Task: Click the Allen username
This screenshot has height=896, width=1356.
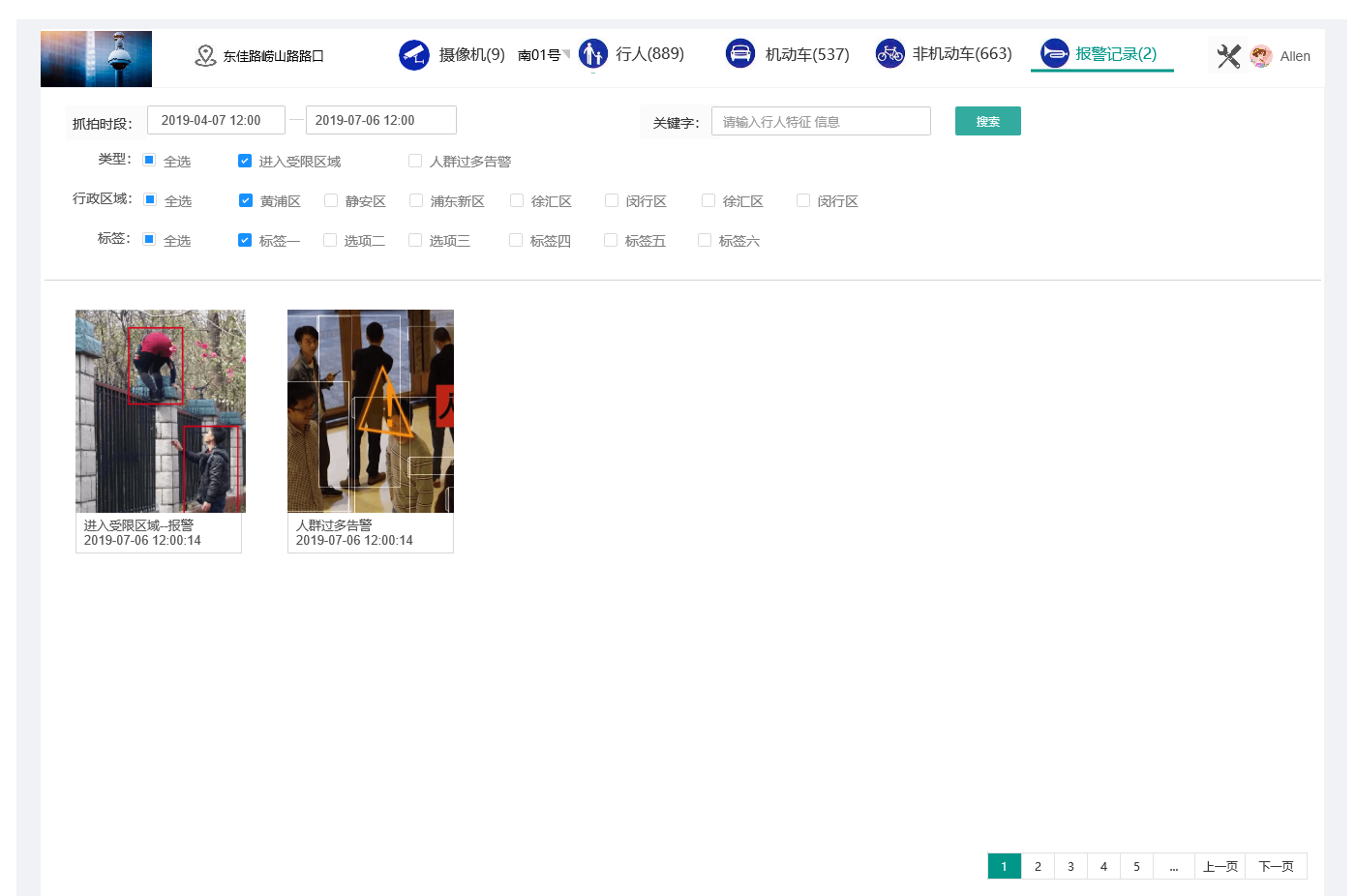Action: click(1295, 56)
